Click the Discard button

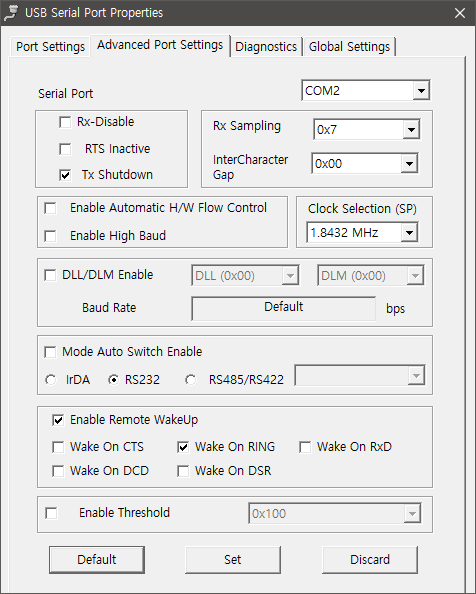370,560
